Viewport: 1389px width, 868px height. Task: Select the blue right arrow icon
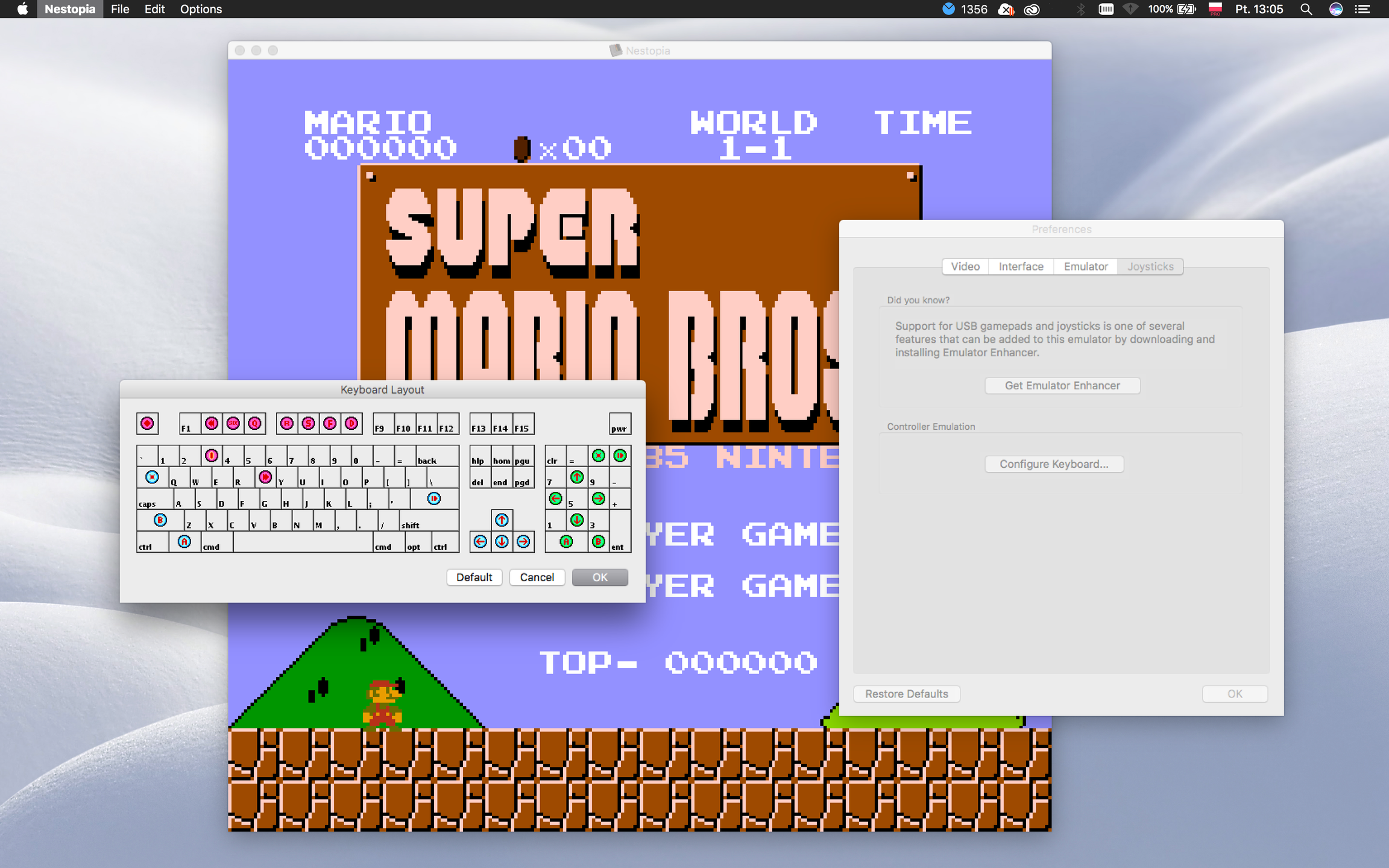pyautogui.click(x=523, y=541)
